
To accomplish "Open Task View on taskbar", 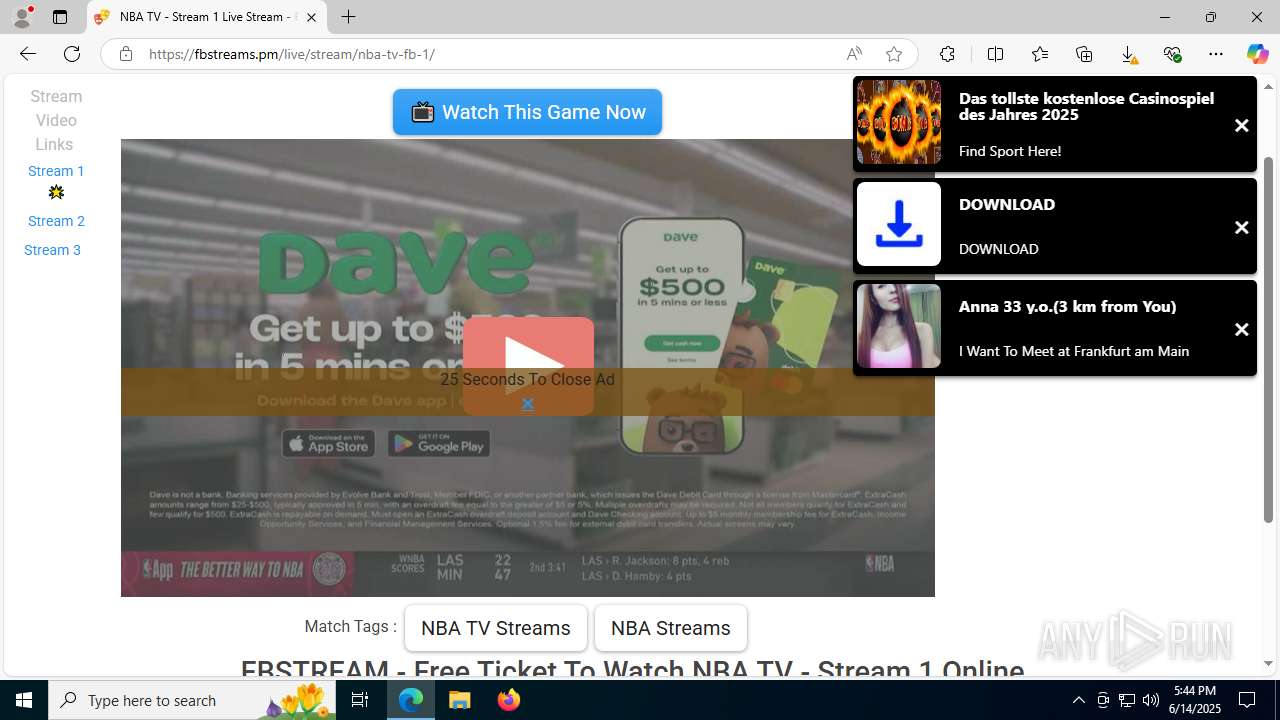I will pyautogui.click(x=360, y=700).
